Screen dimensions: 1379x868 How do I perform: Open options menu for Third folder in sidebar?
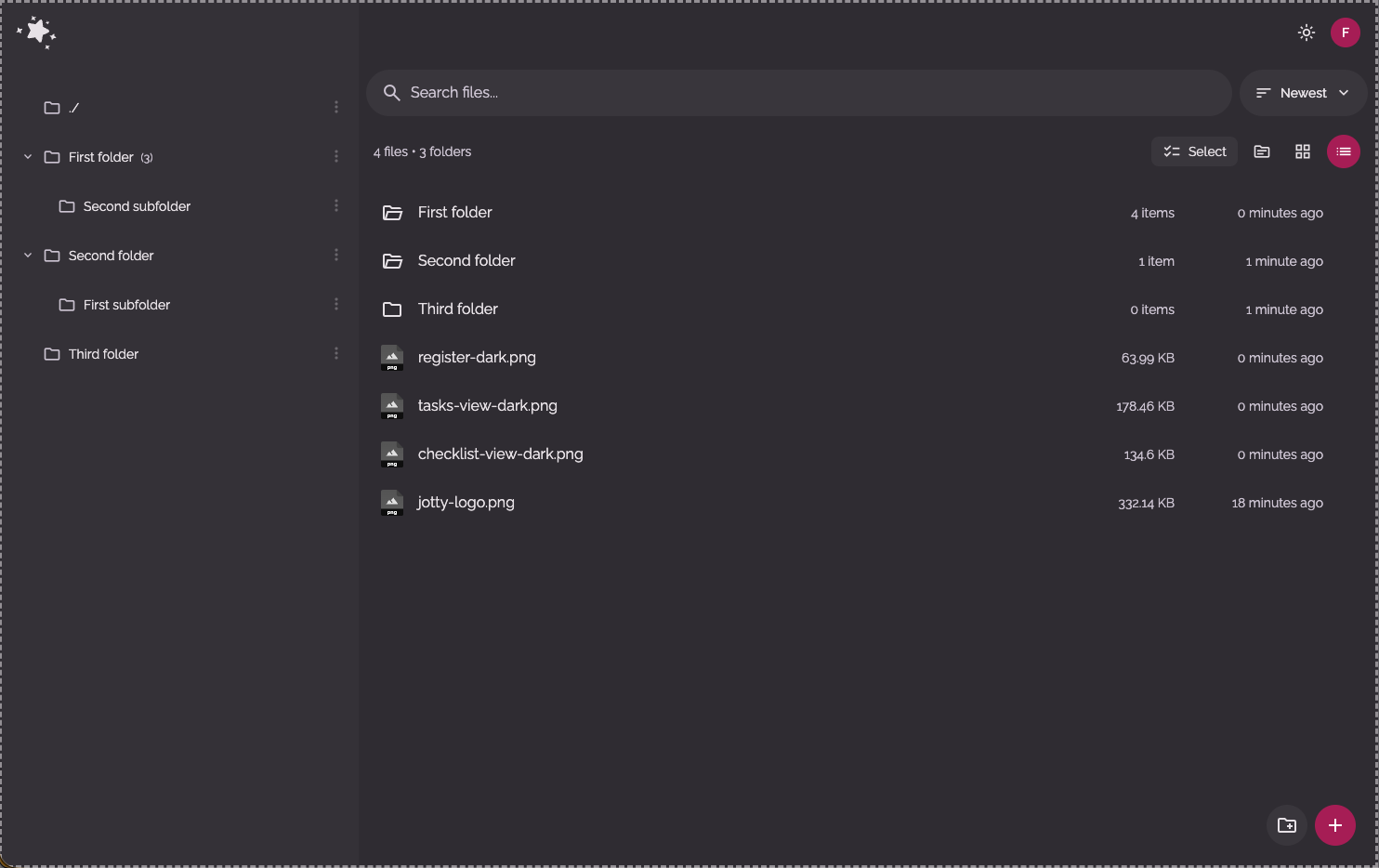pos(335,354)
